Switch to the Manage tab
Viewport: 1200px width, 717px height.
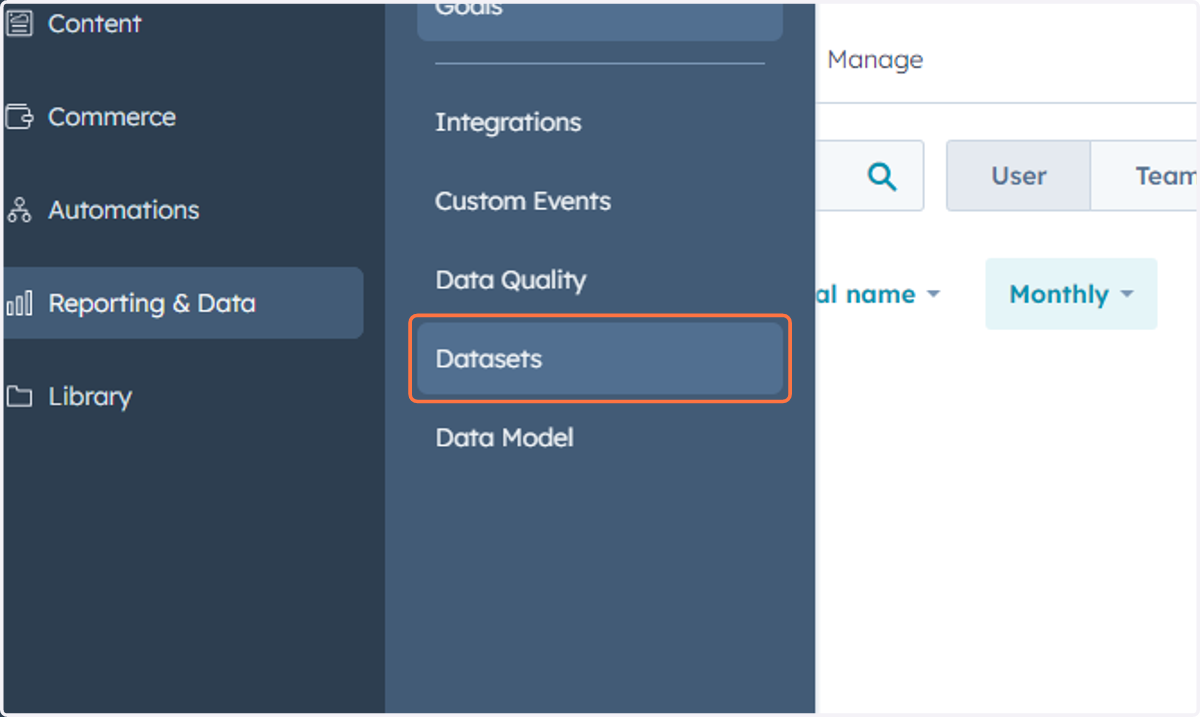(875, 60)
